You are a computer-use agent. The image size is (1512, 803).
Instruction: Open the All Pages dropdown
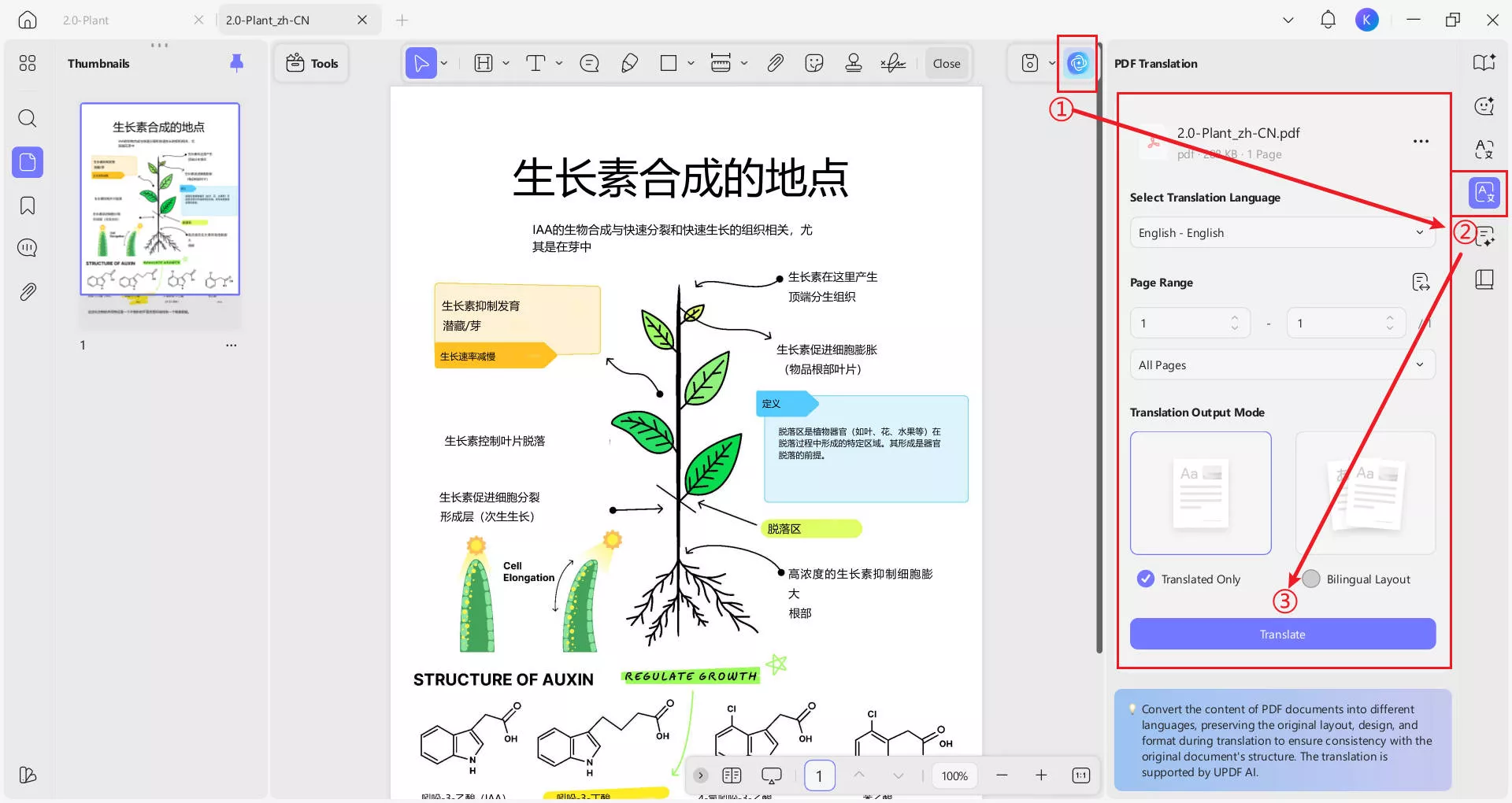(x=1282, y=364)
